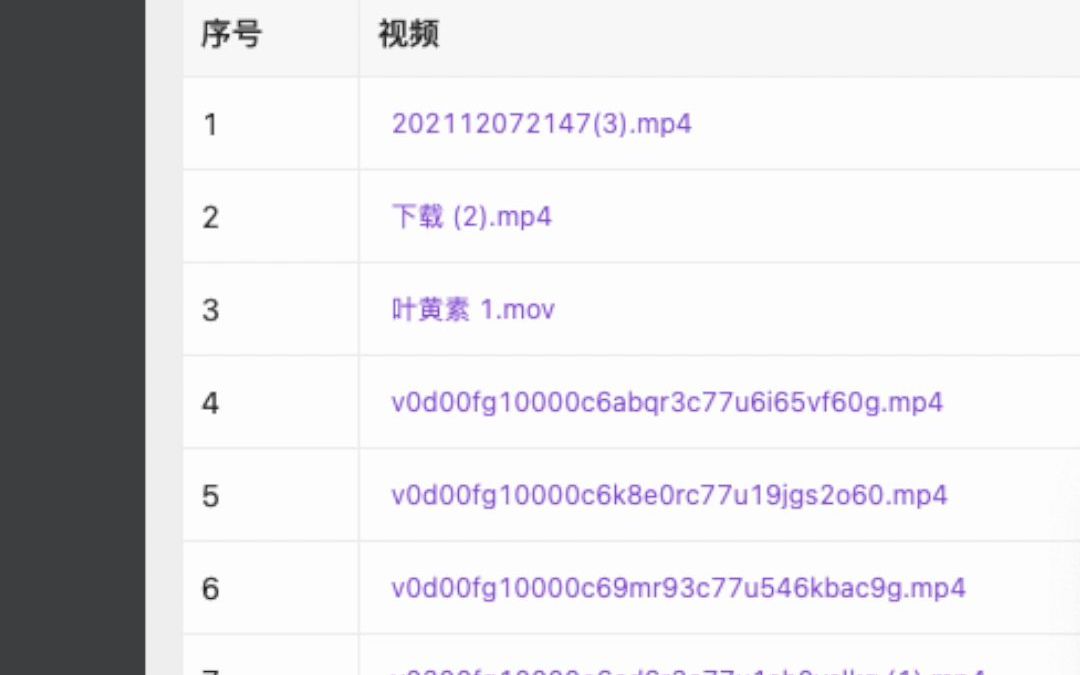Open the 下载 (2).mp4 video link
1080x675 pixels.
point(470,216)
